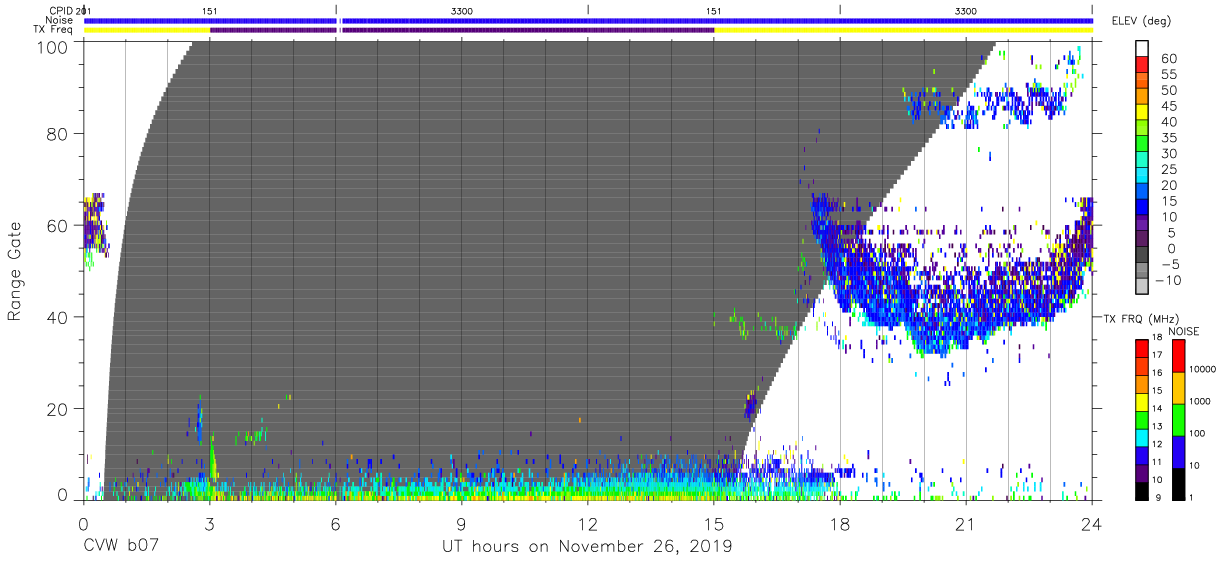Click the purple 10–11 MHz TX FRQ swatch
1228x567 pixels.
1143,473
